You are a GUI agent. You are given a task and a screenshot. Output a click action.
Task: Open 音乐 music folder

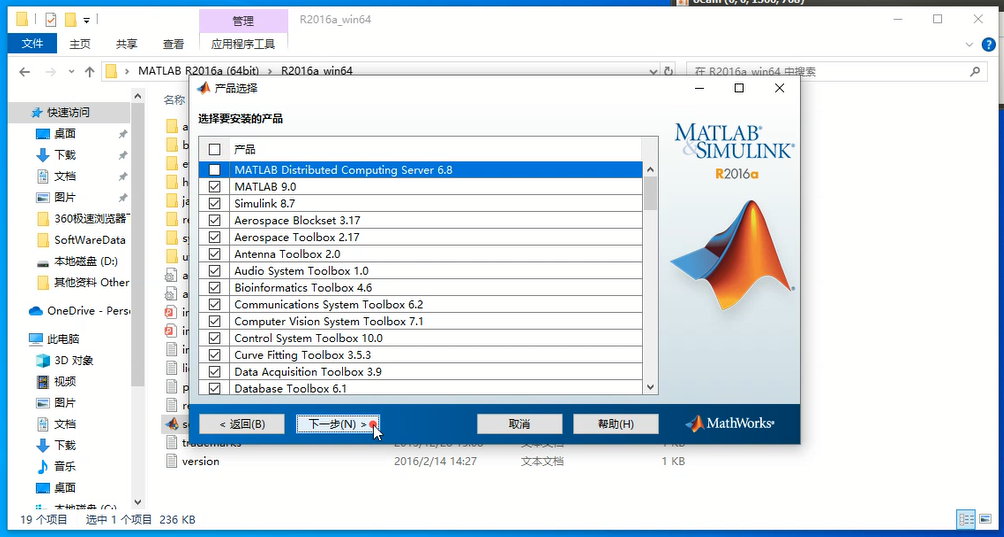point(65,466)
